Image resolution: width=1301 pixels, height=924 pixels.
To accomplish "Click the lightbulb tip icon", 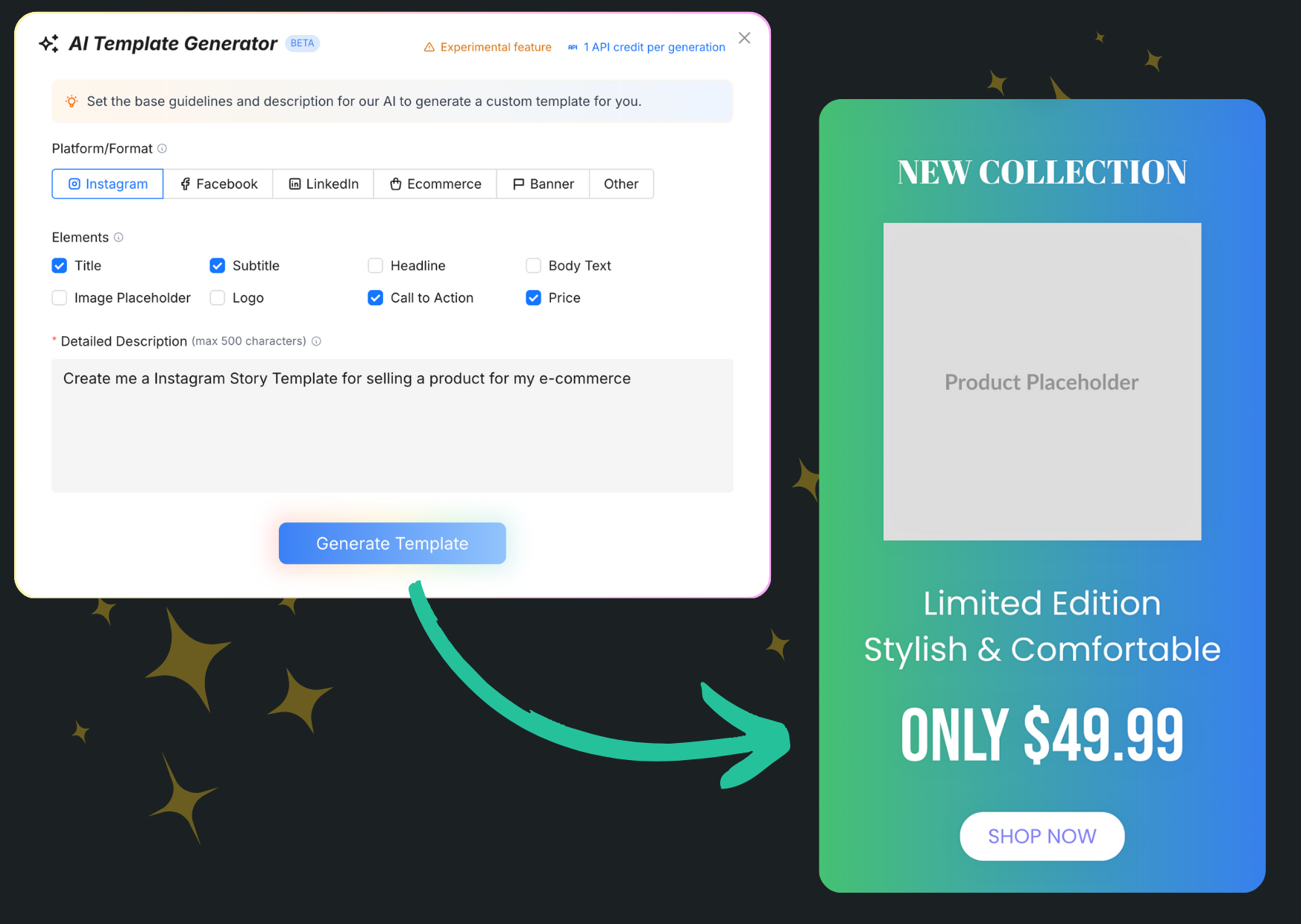I will coord(72,101).
